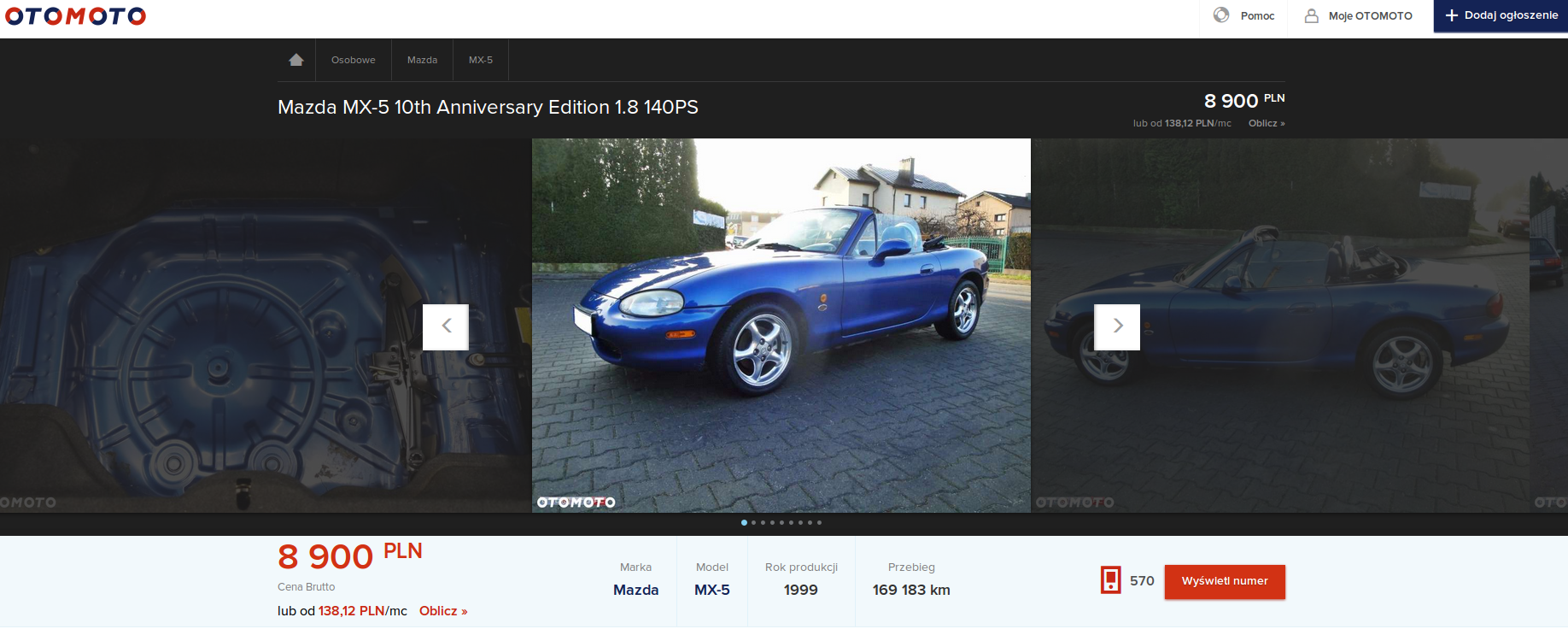This screenshot has width=1568, height=635.
Task: Open the MX-5 breadcrumb
Action: pos(481,60)
